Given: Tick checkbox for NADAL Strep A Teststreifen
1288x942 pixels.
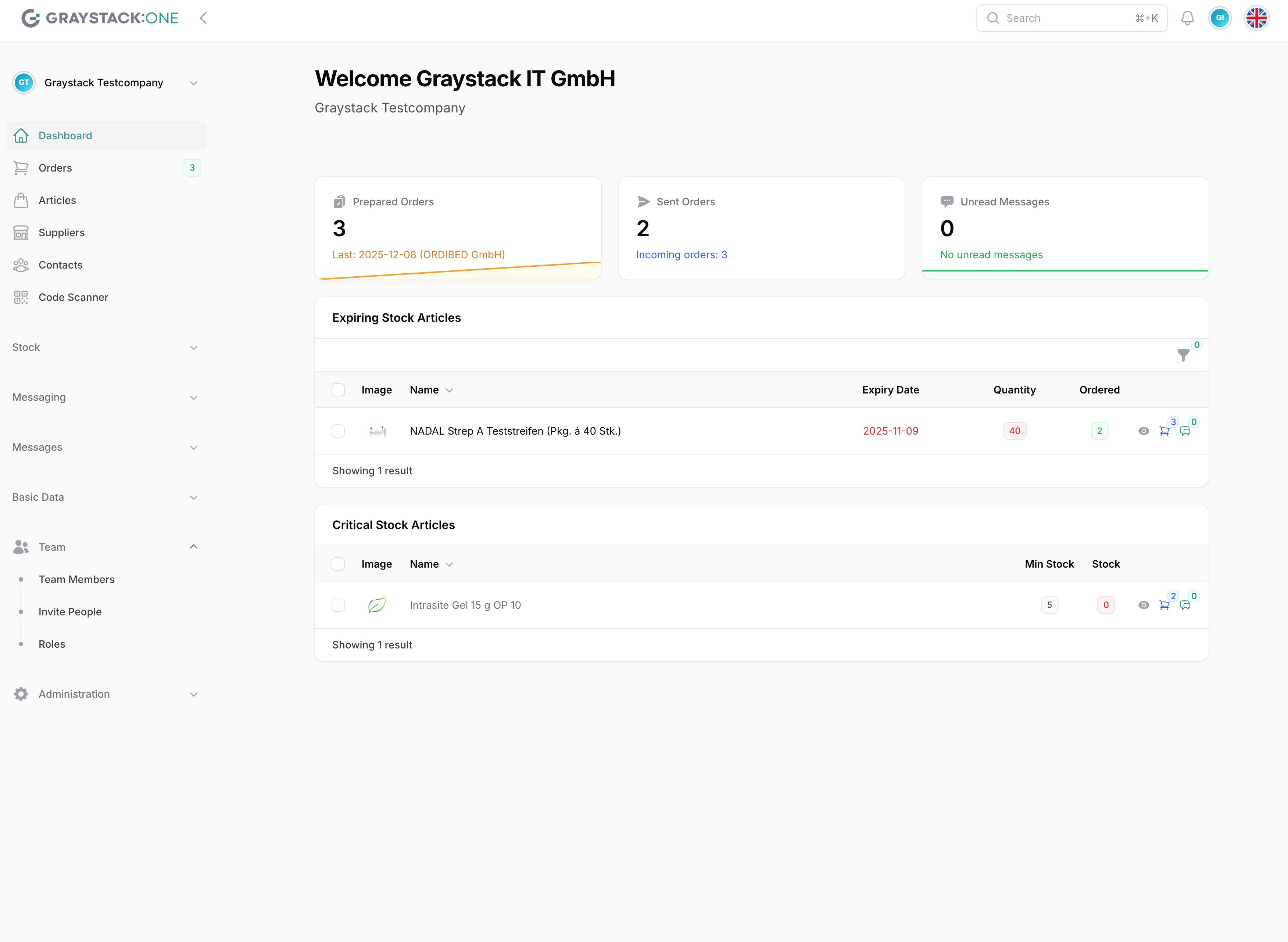Looking at the screenshot, I should tap(338, 431).
